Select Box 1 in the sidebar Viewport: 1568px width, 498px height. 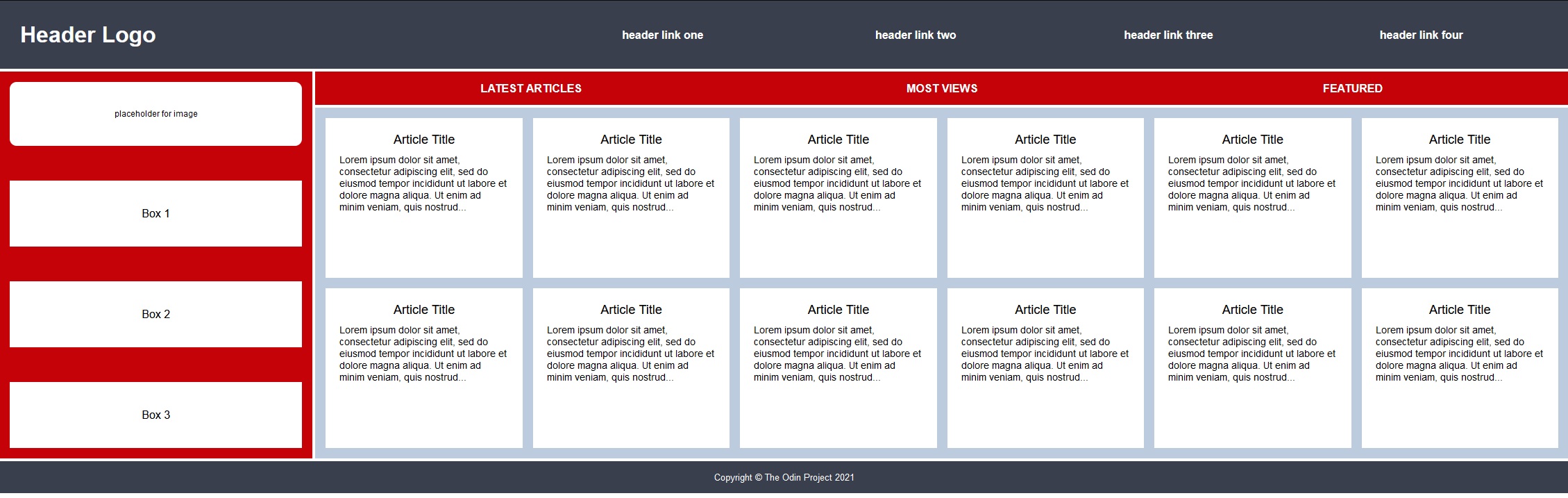point(155,213)
